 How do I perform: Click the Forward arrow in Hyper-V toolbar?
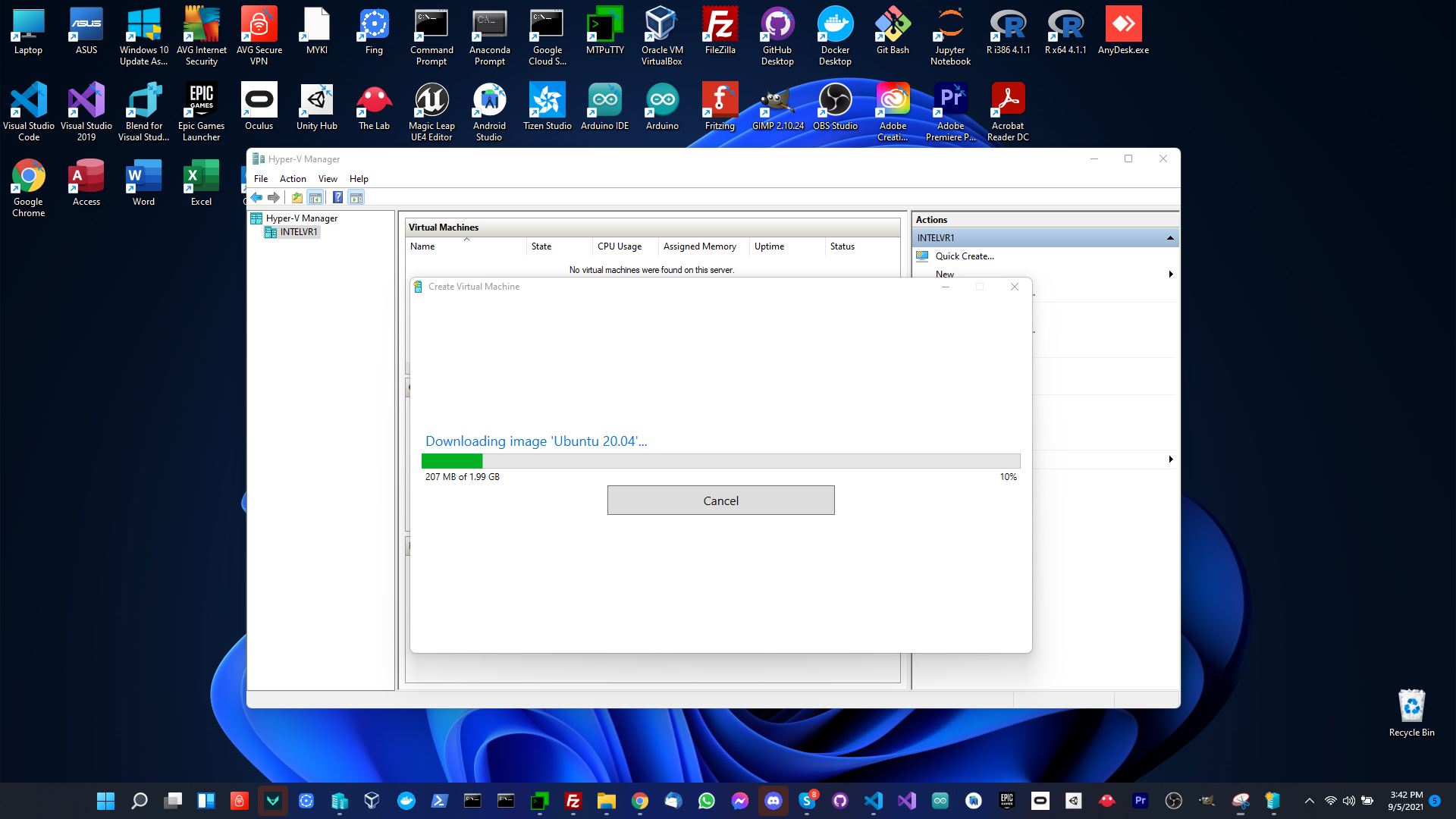click(x=274, y=198)
